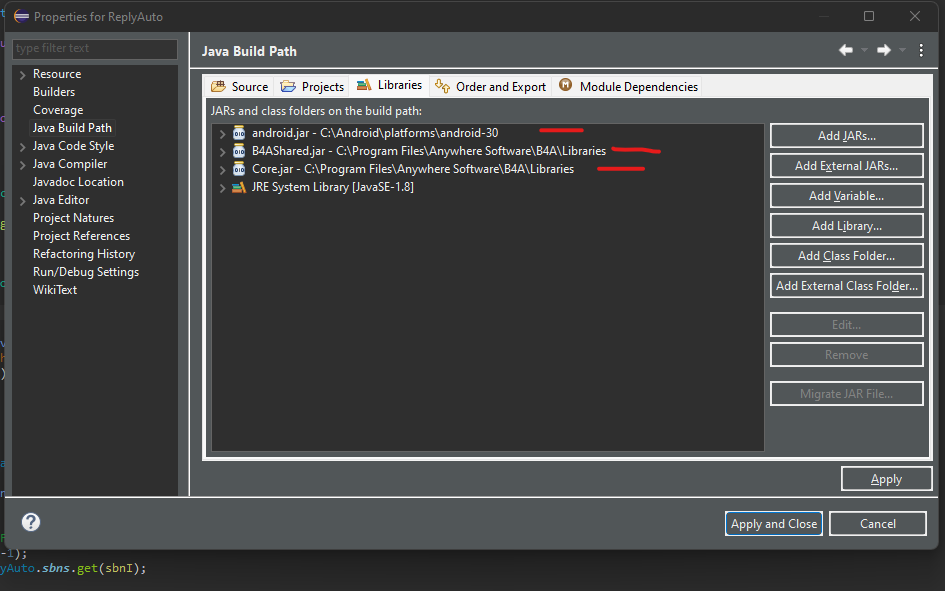Select Java Compiler in the settings tree
Screen dimensions: 945x591
(x=70, y=164)
